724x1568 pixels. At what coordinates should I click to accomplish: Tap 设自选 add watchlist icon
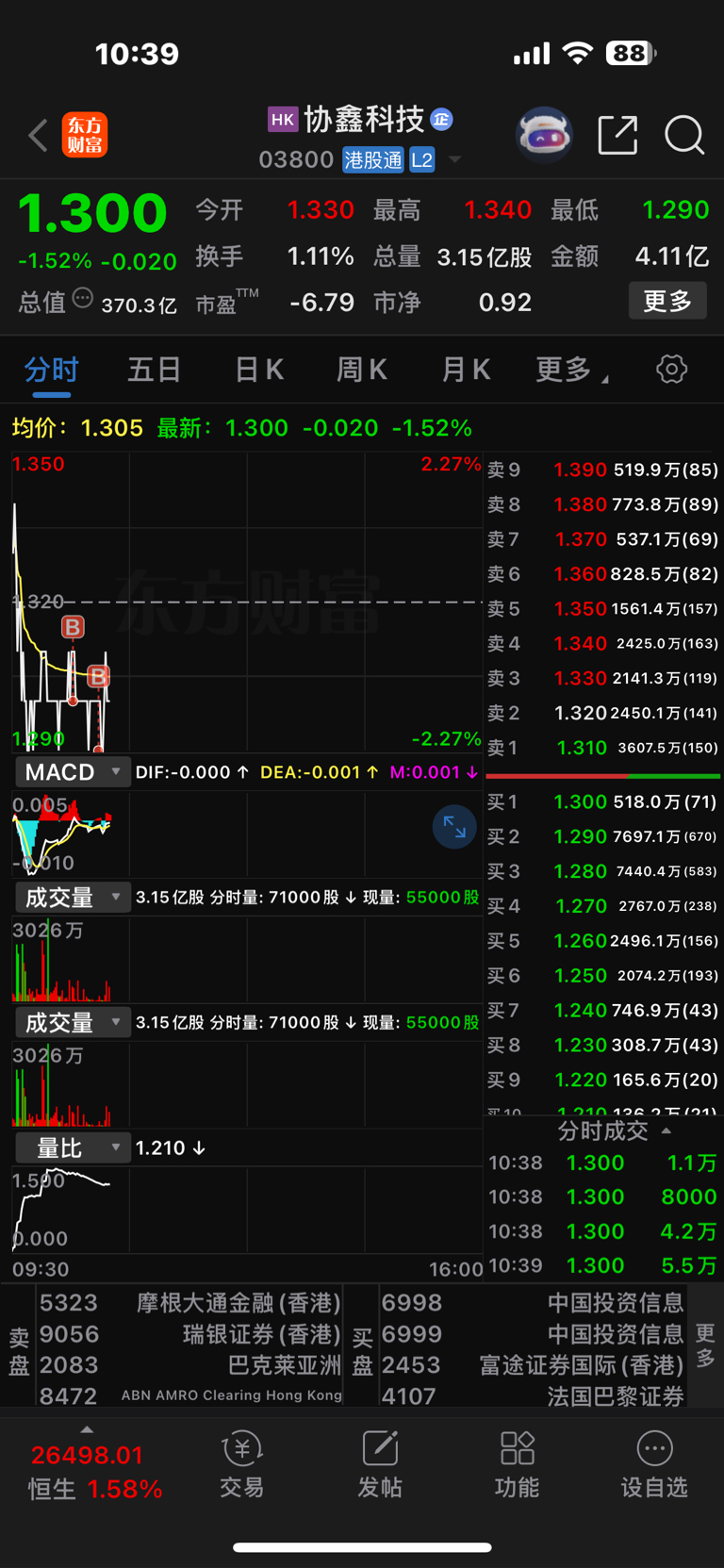pos(654,1464)
